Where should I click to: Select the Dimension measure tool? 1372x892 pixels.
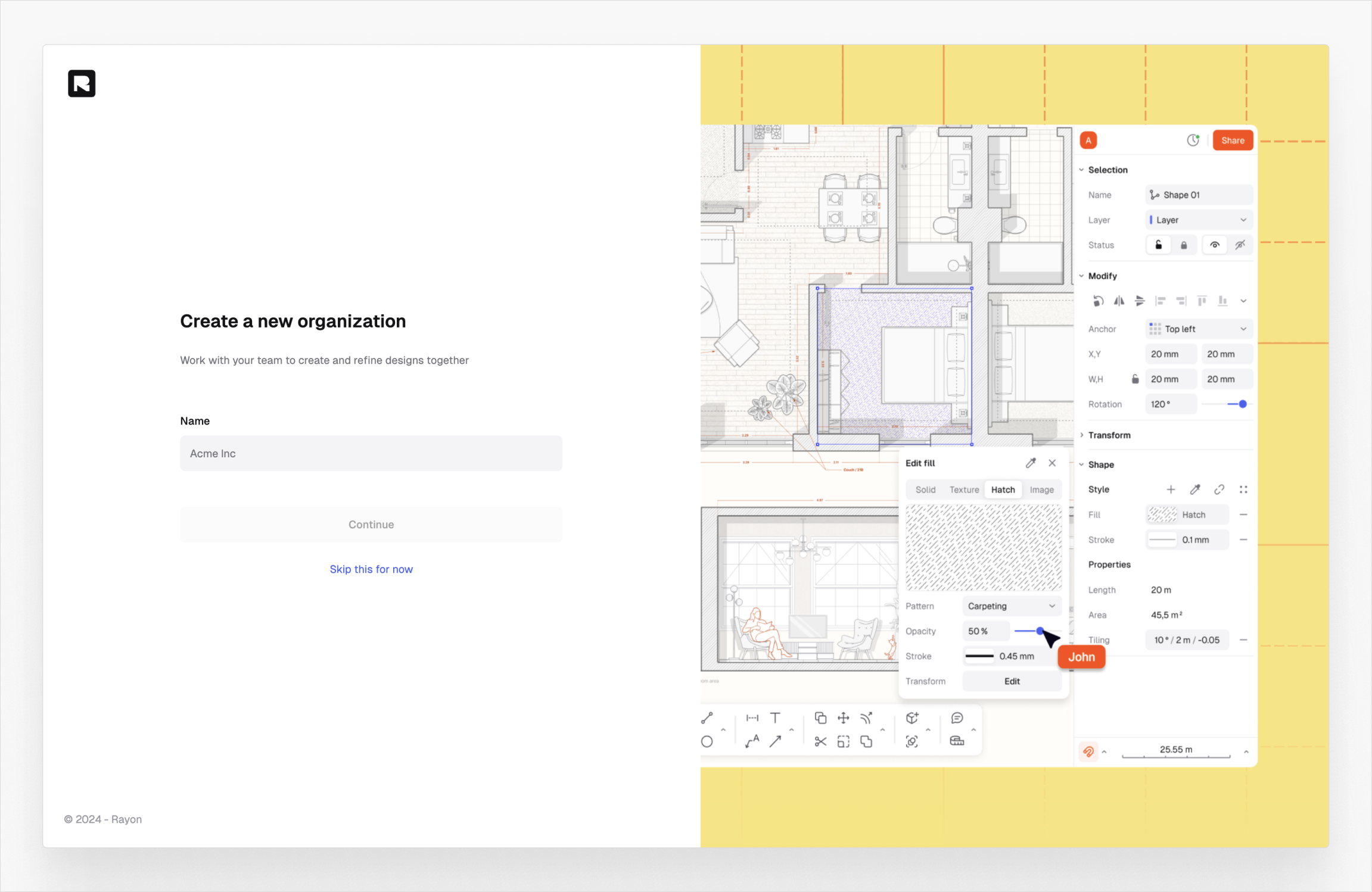click(752, 718)
